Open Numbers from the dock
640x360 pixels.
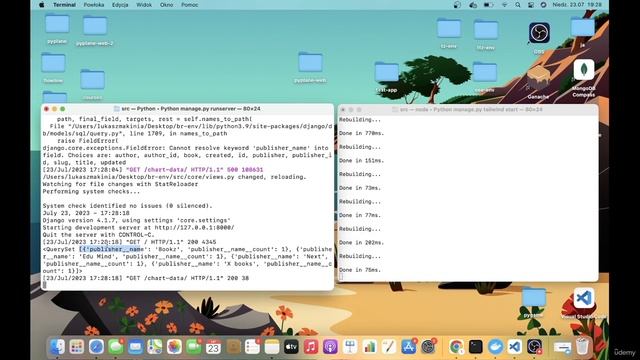tap(369, 347)
